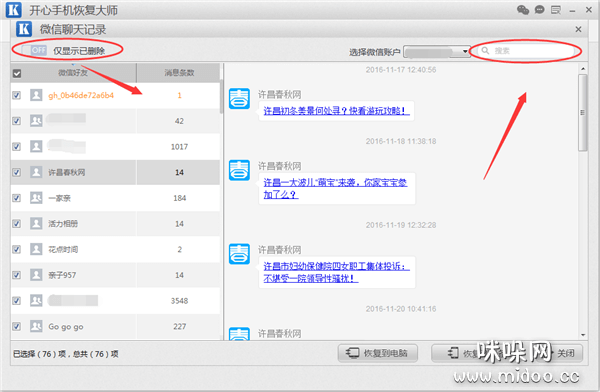Uncheck the checkbox for the 42-message row
This screenshot has height=392, width=600.
(16, 121)
